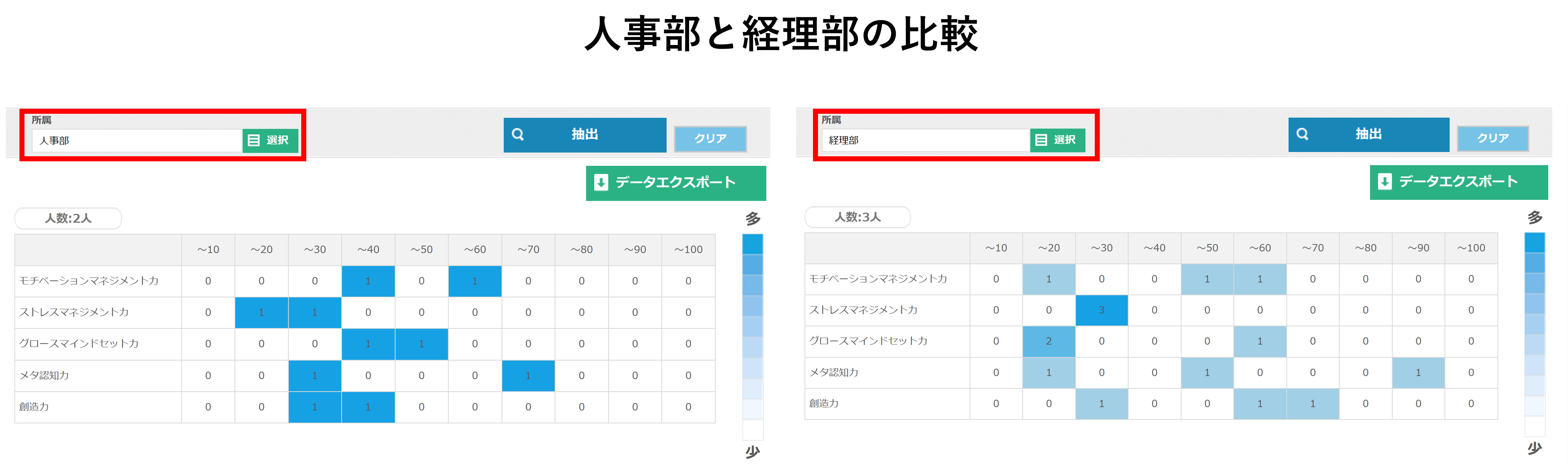This screenshot has width=1568, height=467.
Task: Click 人事部 モチベーションマネジメント力 ~40 cell
Action: click(x=368, y=281)
